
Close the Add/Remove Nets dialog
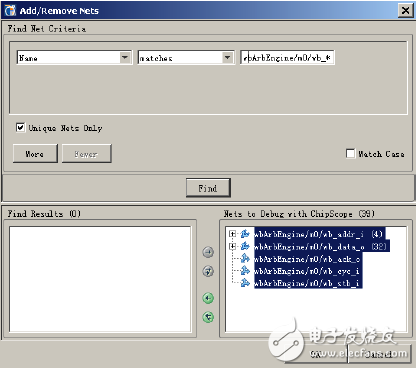coord(405,11)
